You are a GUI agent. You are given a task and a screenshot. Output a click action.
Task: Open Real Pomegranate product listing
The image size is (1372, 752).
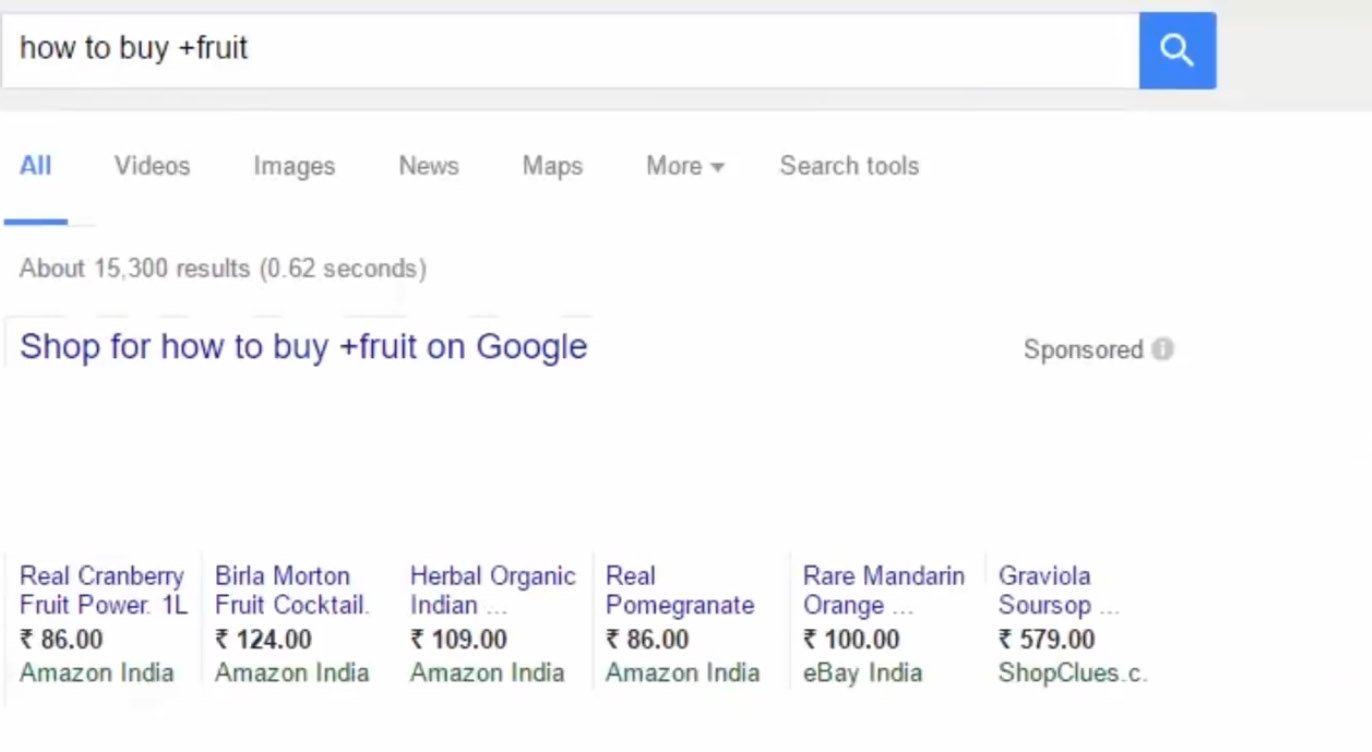click(x=679, y=590)
